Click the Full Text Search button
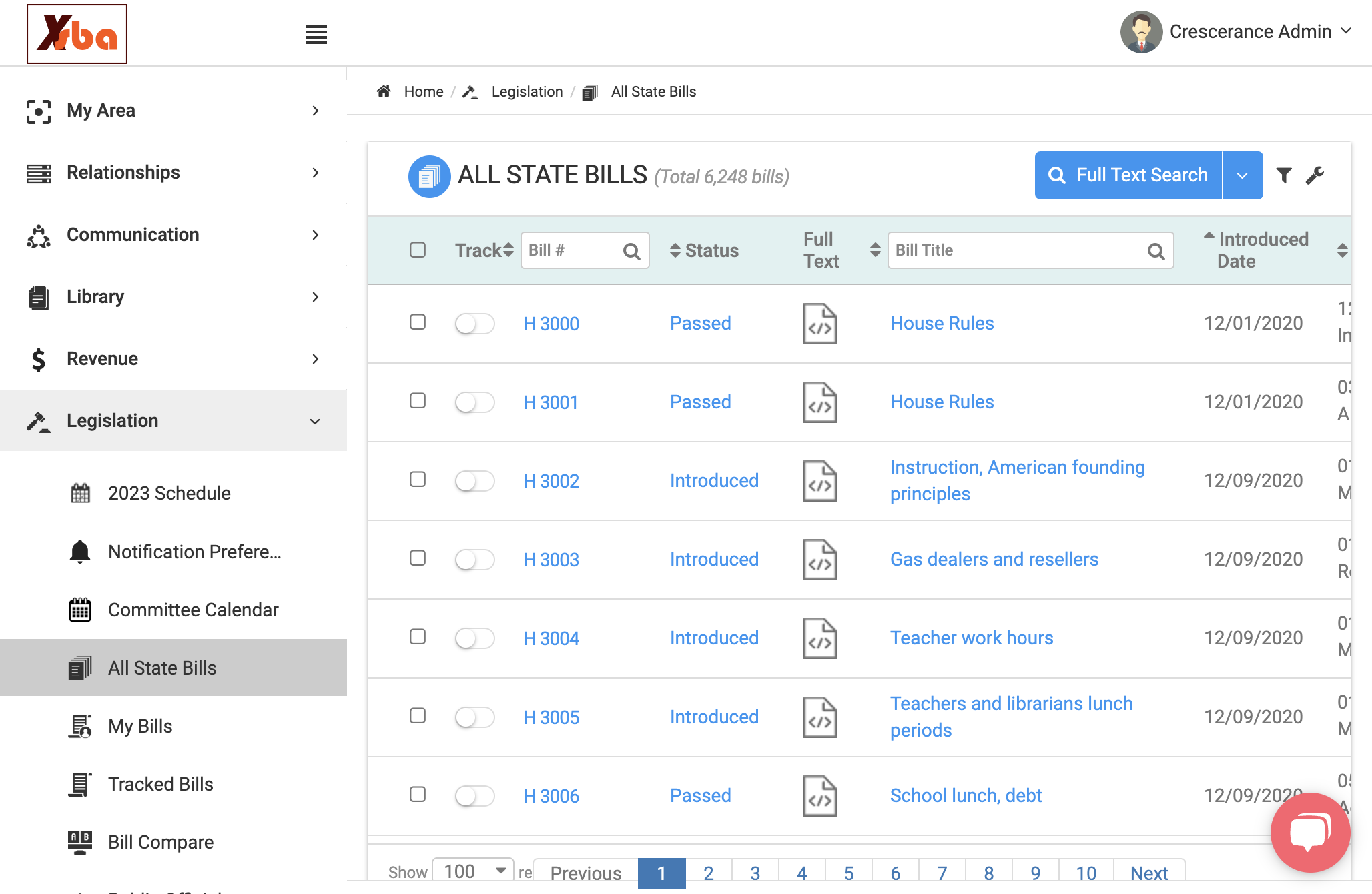The height and width of the screenshot is (894, 1372). click(1128, 175)
